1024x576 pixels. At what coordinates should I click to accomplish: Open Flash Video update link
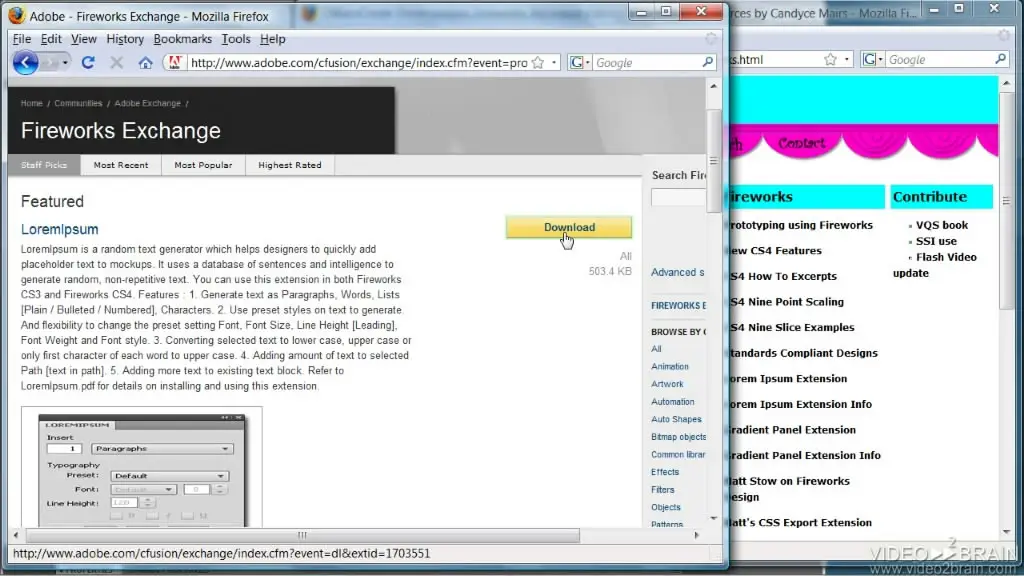tap(935, 265)
